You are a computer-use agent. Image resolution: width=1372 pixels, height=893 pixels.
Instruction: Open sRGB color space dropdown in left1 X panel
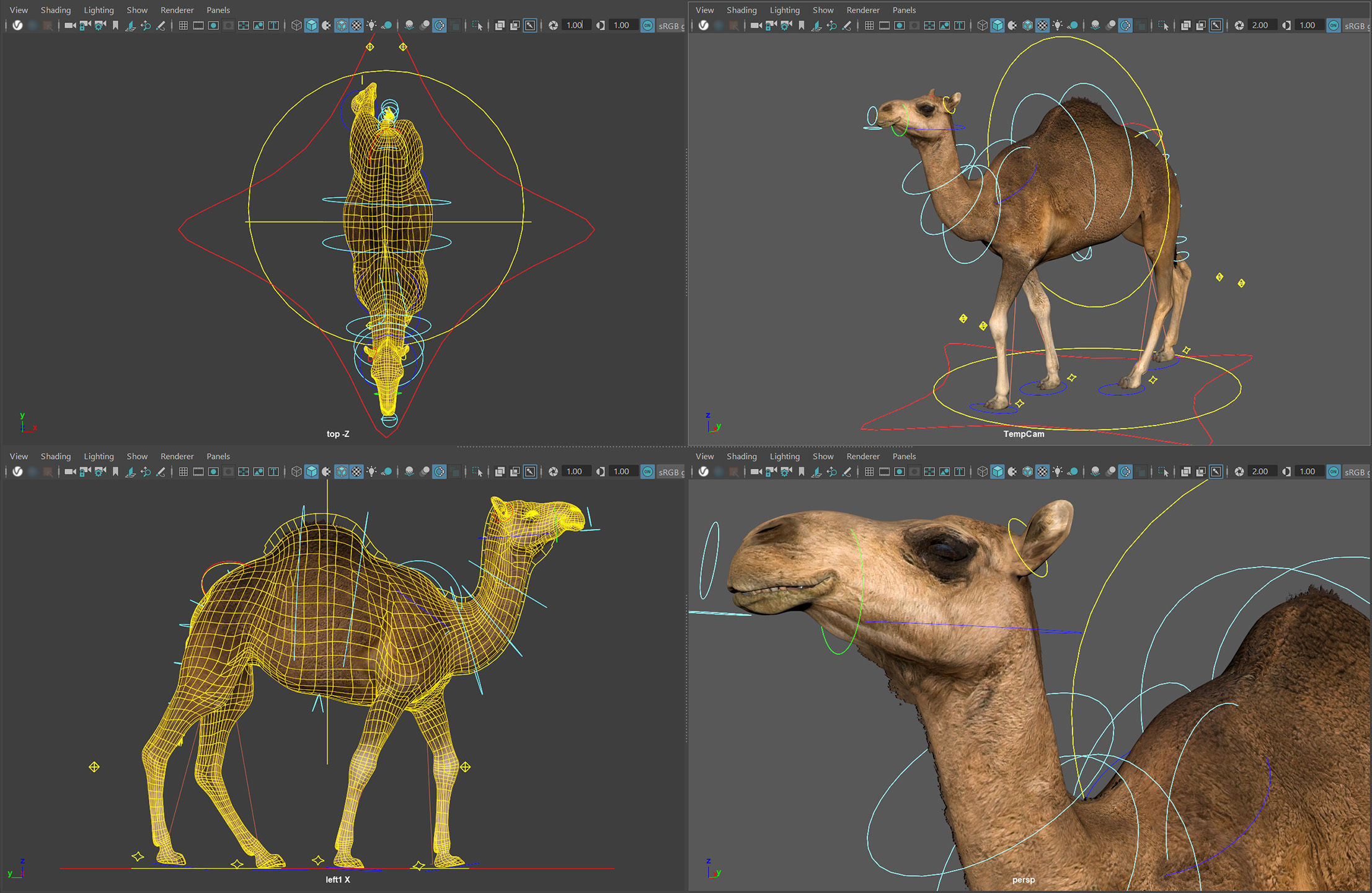click(671, 471)
